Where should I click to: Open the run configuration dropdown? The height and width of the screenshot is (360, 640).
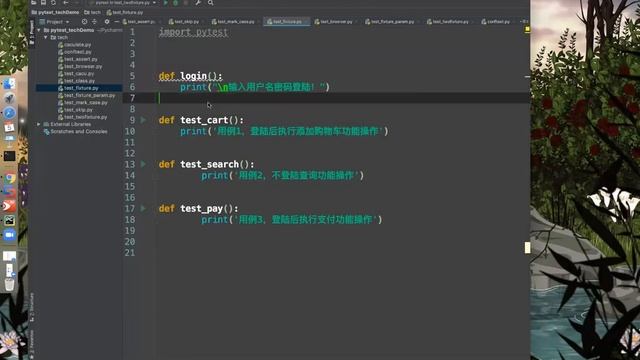tap(122, 2)
